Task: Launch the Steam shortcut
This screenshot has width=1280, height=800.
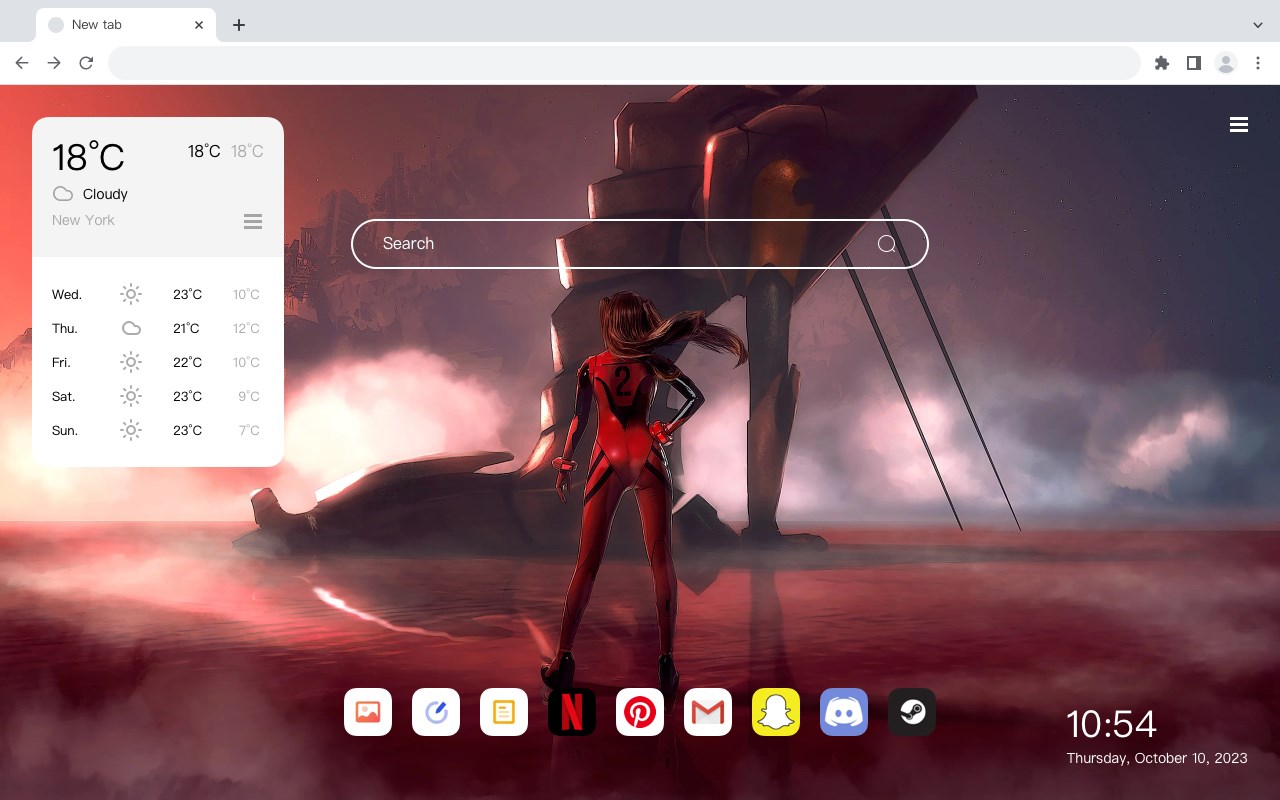Action: point(912,712)
